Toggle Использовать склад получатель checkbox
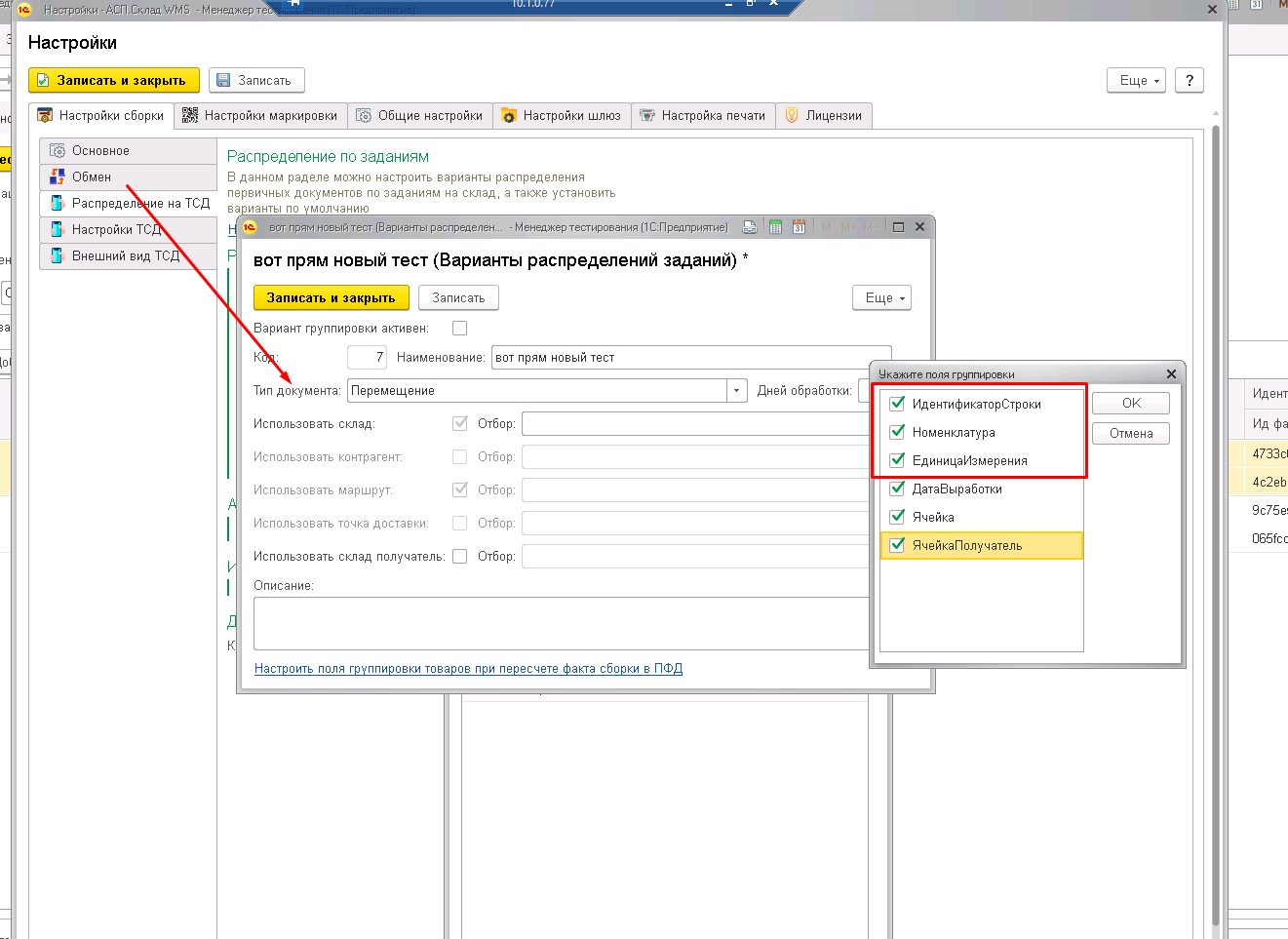 [x=460, y=557]
